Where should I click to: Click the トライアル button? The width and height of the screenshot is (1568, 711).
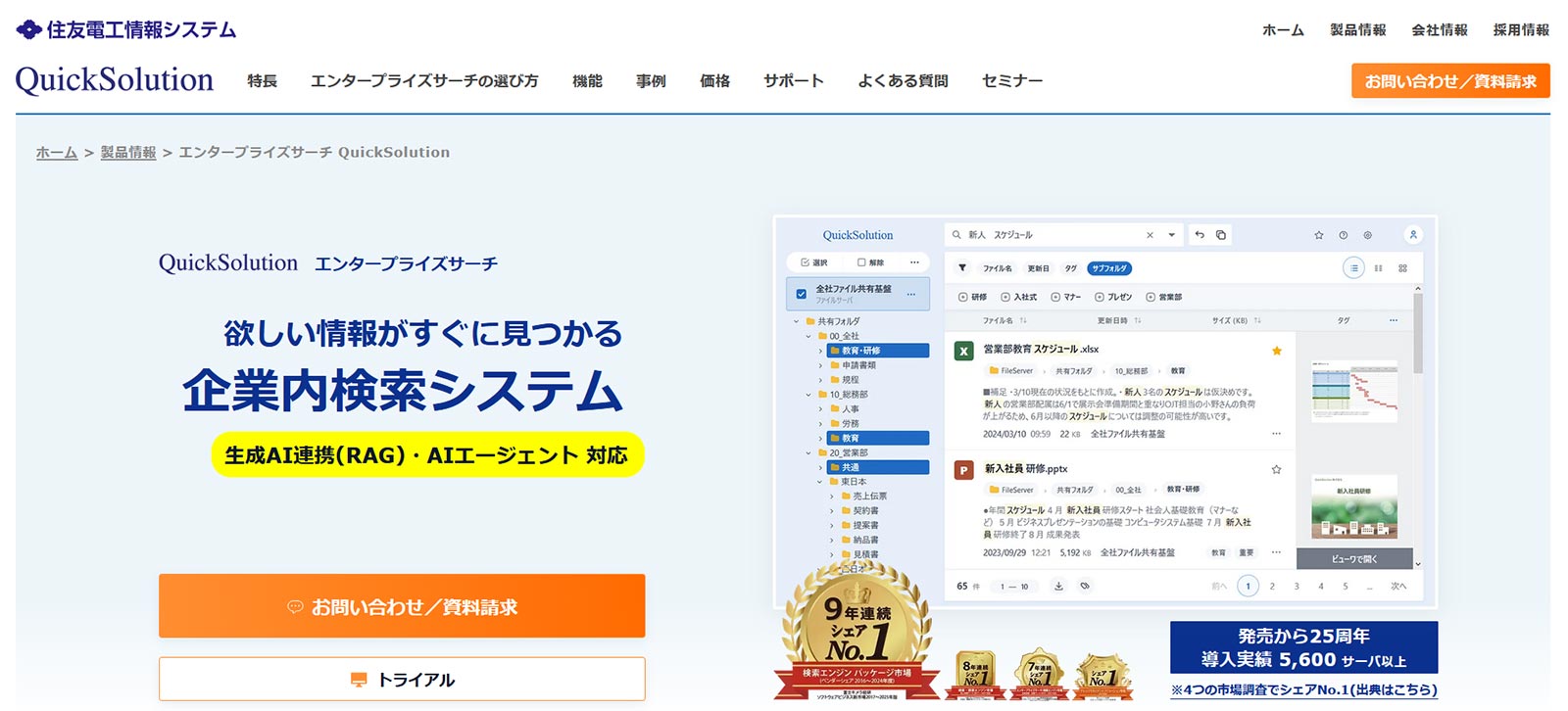[x=402, y=680]
